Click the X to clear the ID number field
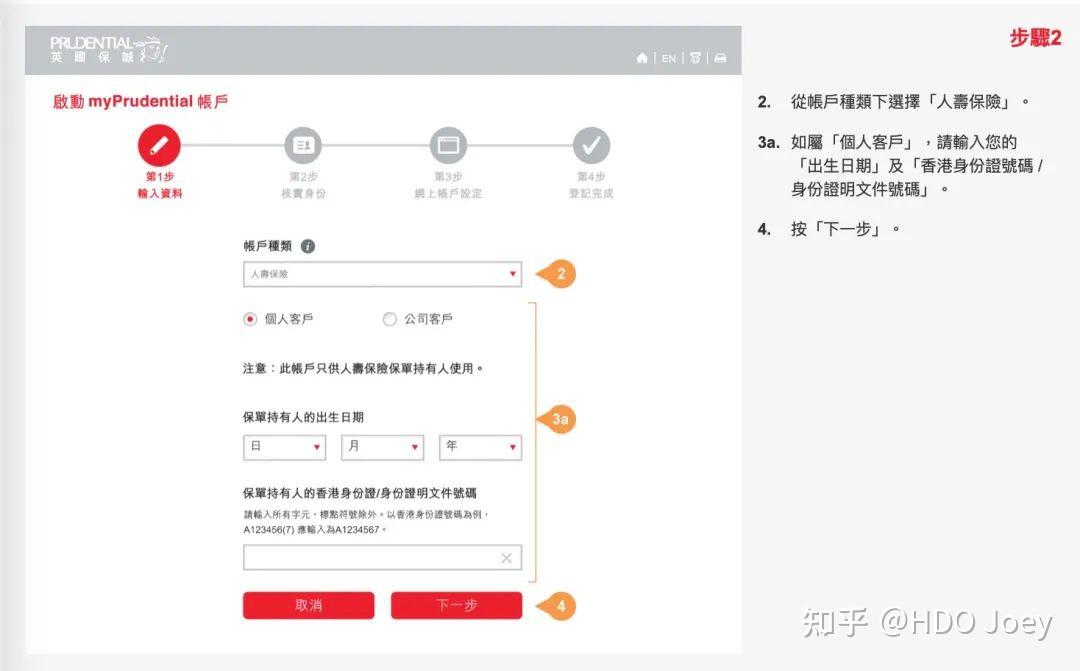 (506, 557)
